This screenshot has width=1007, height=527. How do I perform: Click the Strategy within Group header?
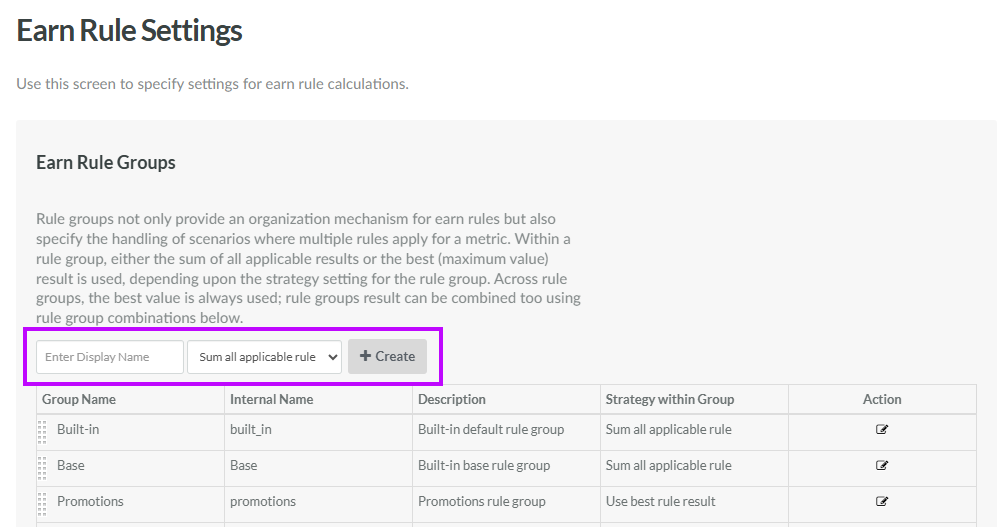tap(669, 399)
